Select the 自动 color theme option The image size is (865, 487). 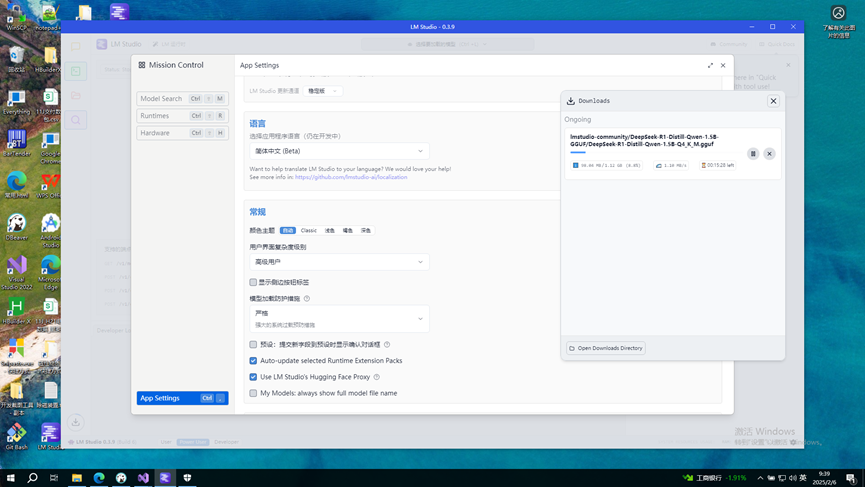[287, 231]
